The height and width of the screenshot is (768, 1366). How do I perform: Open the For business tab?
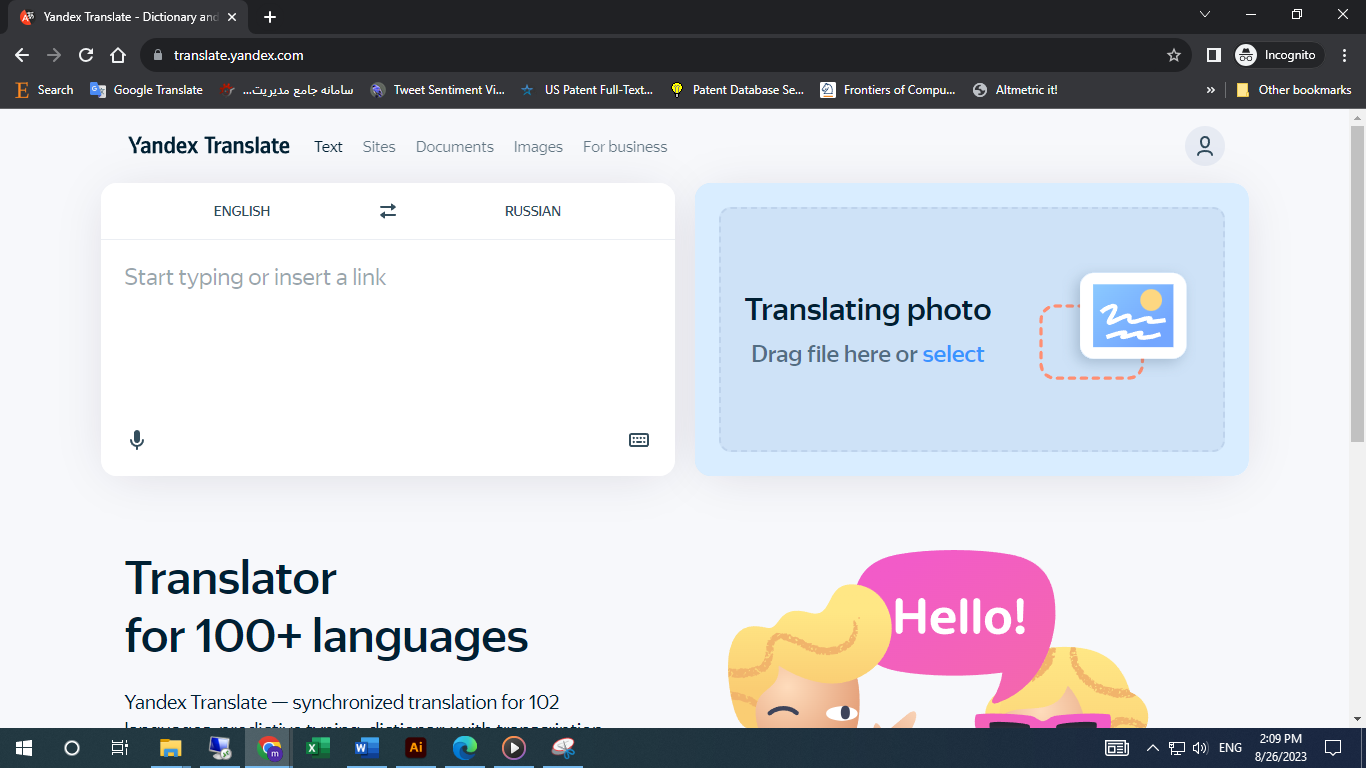625,146
